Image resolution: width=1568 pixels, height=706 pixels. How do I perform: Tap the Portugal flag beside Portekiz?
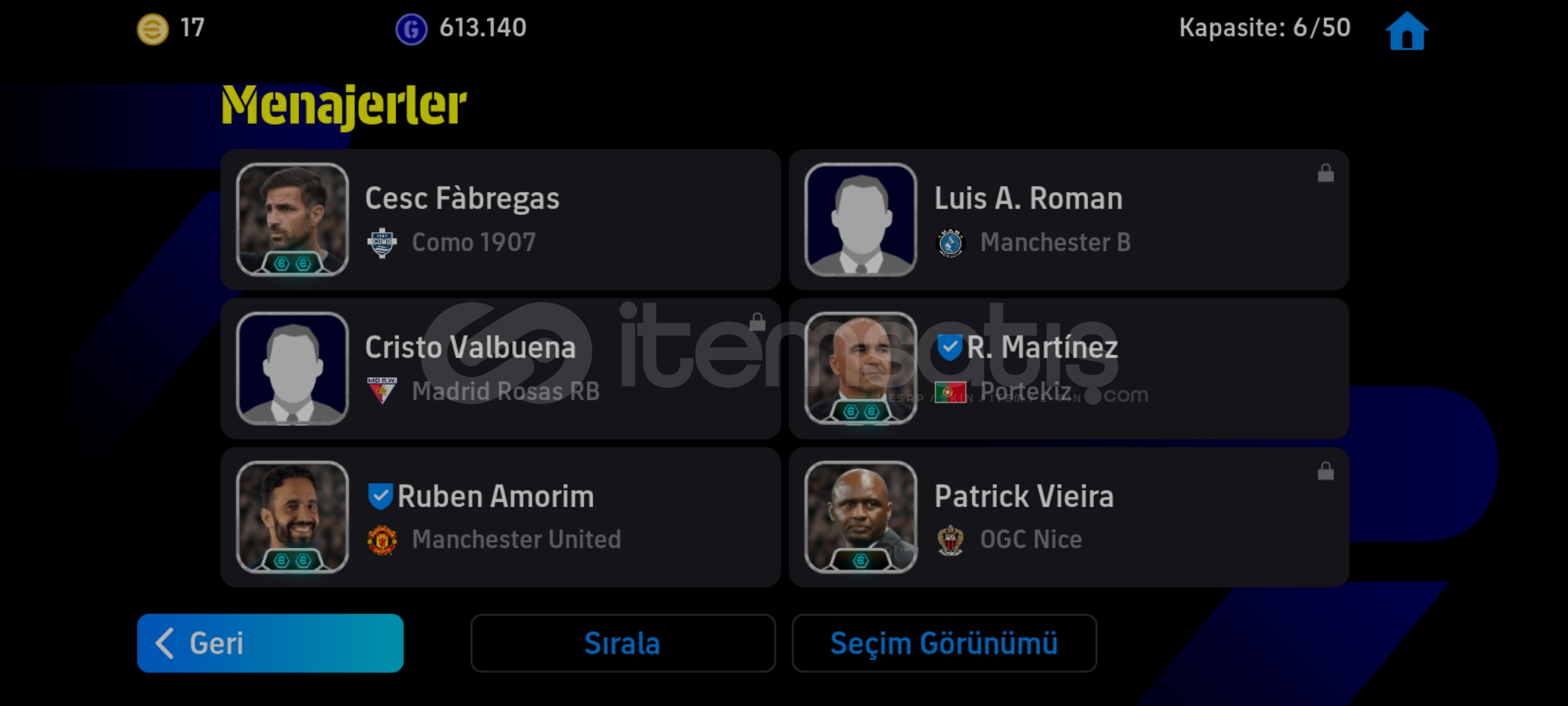click(951, 392)
